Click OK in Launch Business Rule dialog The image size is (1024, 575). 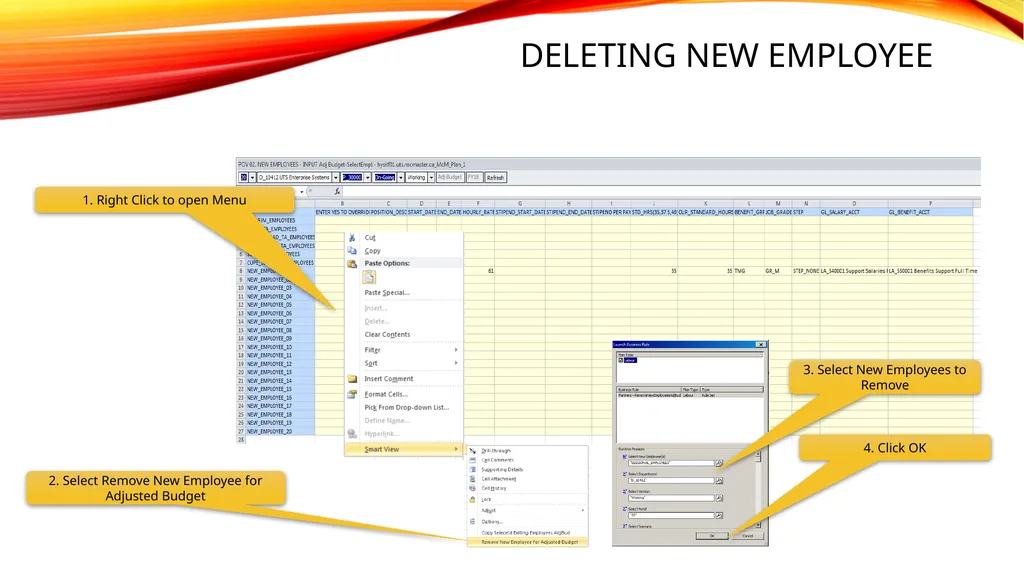point(712,536)
